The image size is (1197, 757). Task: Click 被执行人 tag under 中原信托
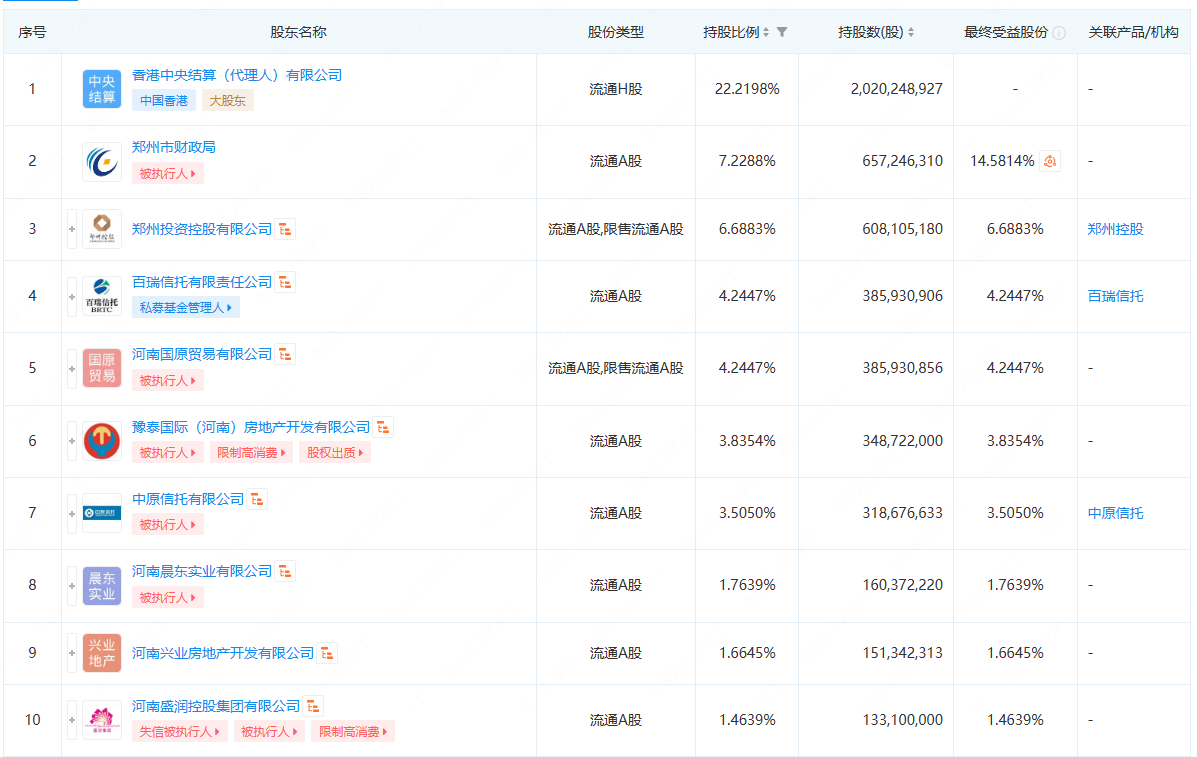(167, 525)
